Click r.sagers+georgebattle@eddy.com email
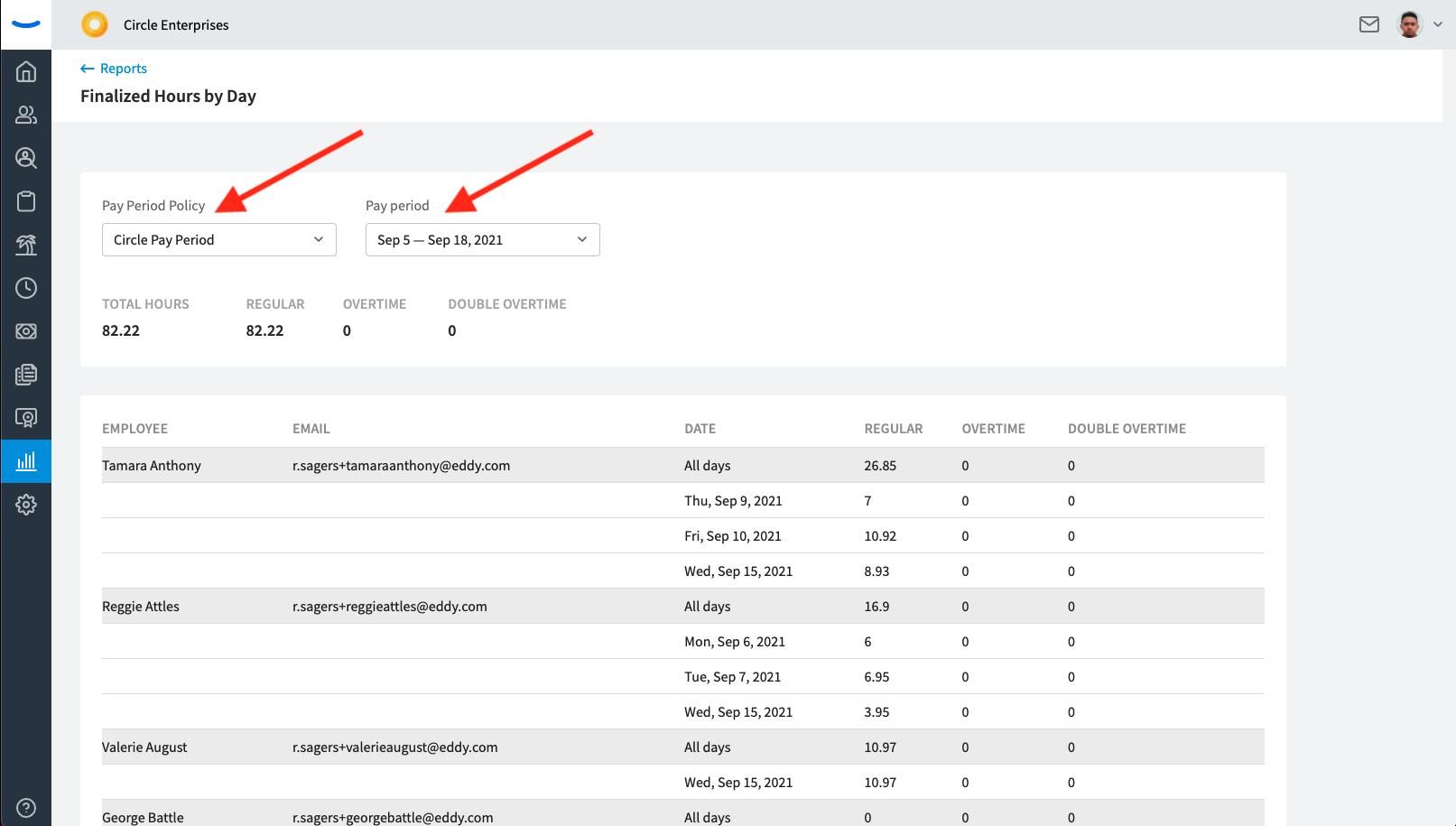1456x826 pixels. click(393, 818)
